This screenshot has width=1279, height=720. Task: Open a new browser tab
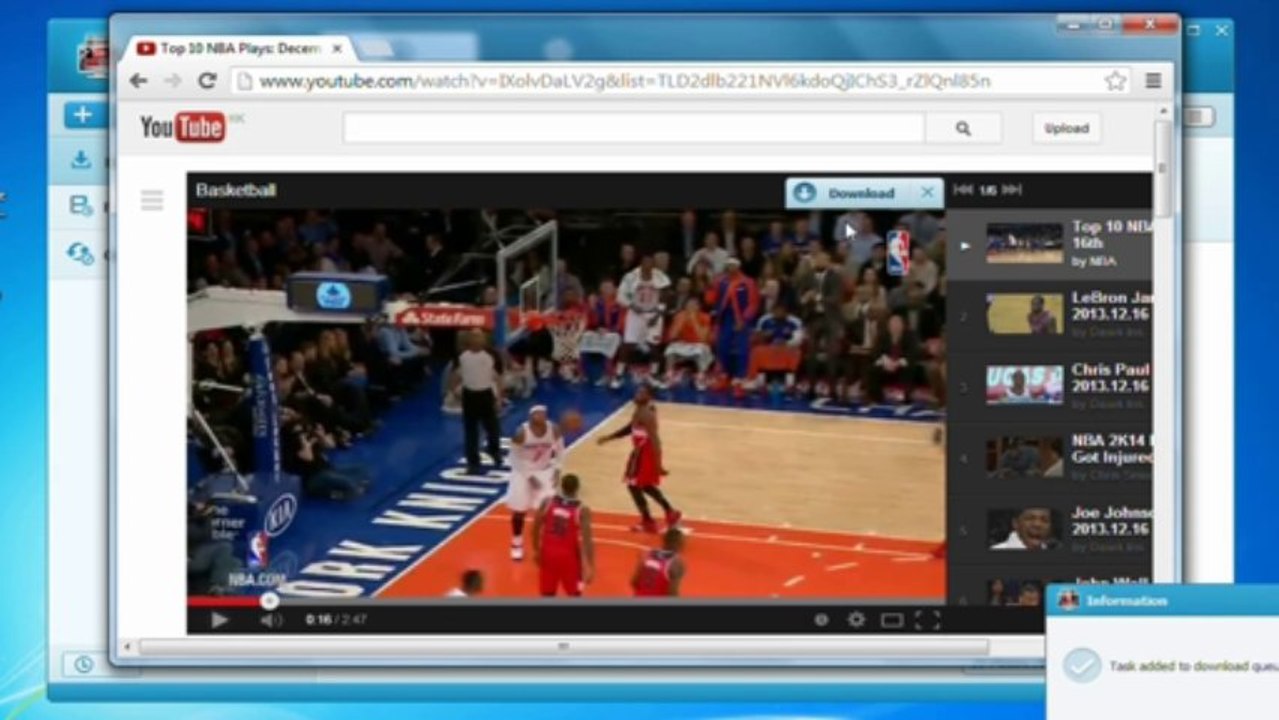(x=378, y=49)
